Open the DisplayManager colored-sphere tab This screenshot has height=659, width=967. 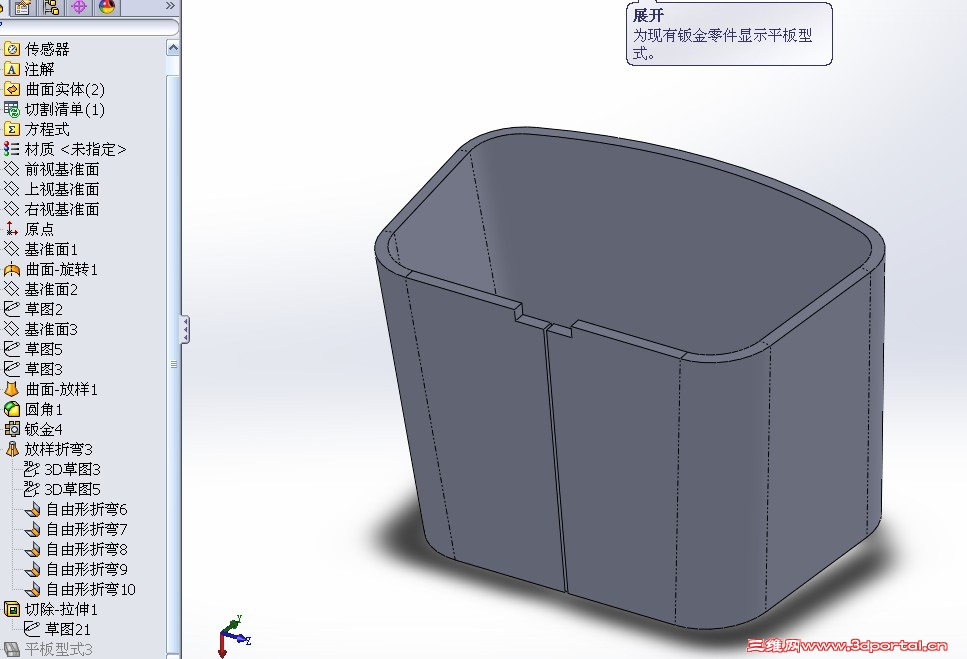105,8
